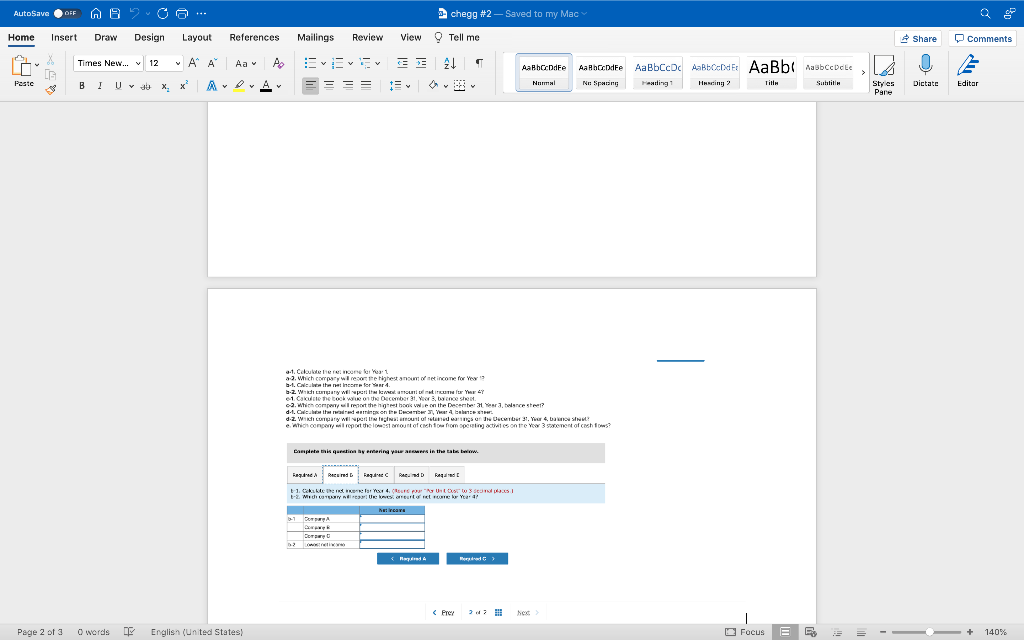This screenshot has height=640, width=1024.
Task: Apply the Text Effects outlined A icon
Action: 212,86
